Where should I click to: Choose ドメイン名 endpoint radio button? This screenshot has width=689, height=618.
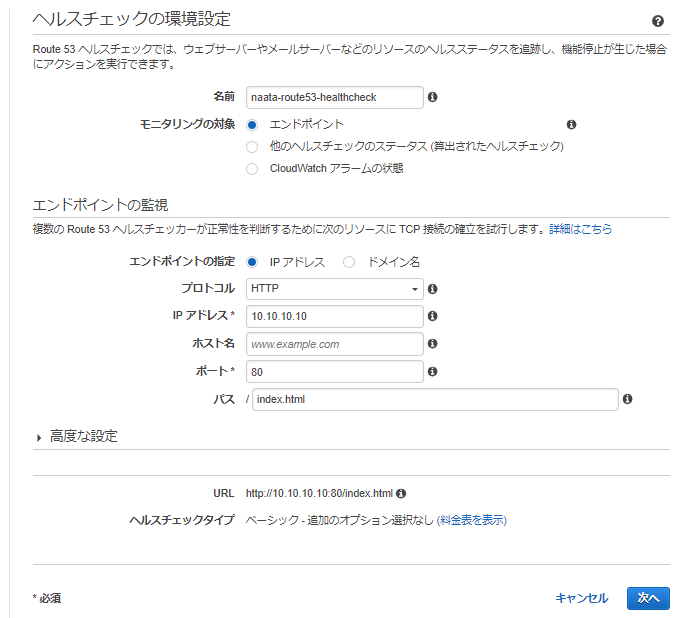point(349,262)
